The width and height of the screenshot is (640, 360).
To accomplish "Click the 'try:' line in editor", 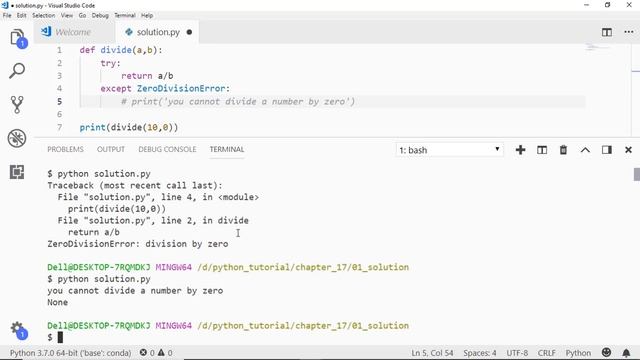I will click(111, 63).
